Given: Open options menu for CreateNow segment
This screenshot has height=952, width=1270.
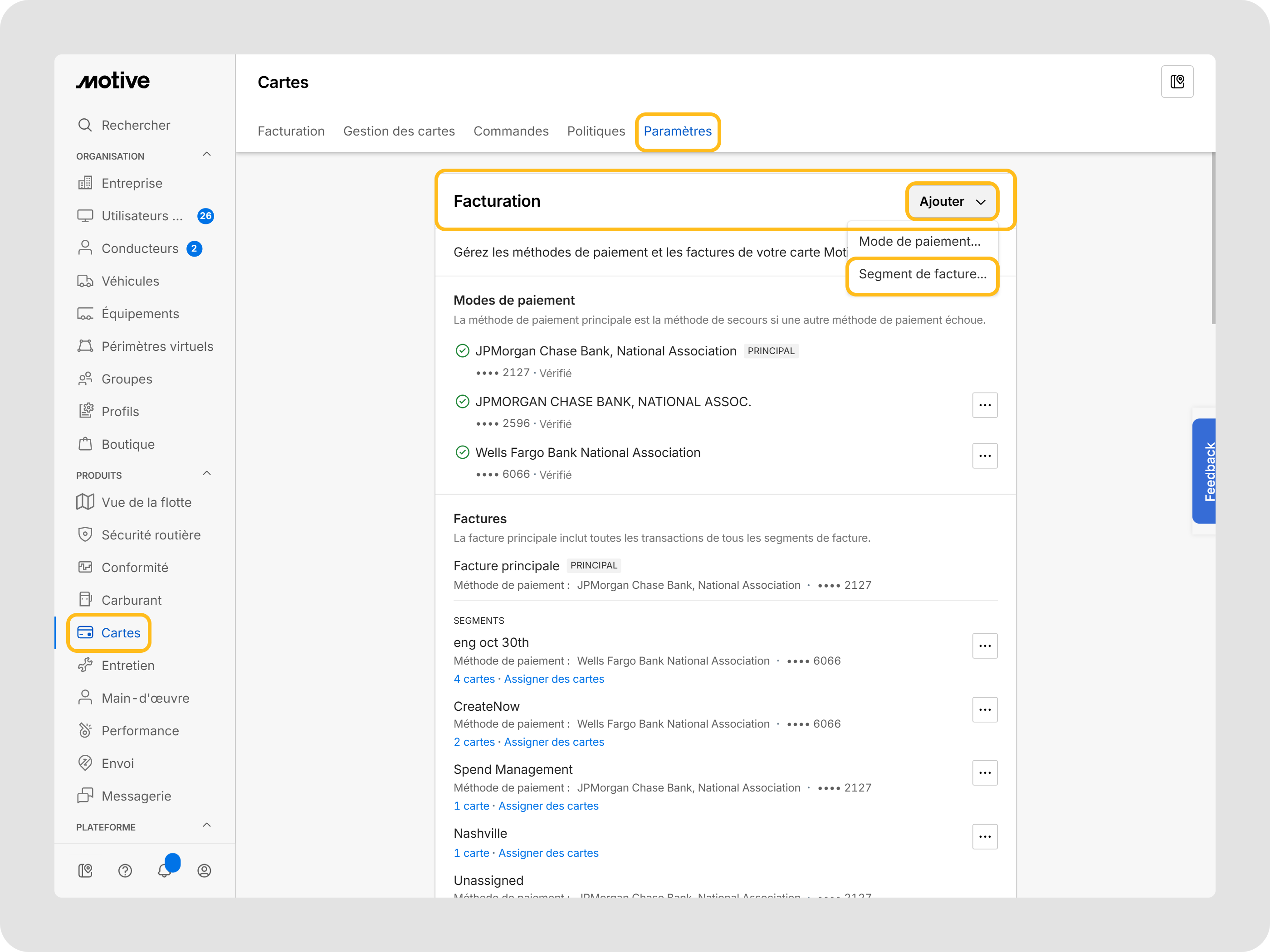Looking at the screenshot, I should pyautogui.click(x=985, y=710).
